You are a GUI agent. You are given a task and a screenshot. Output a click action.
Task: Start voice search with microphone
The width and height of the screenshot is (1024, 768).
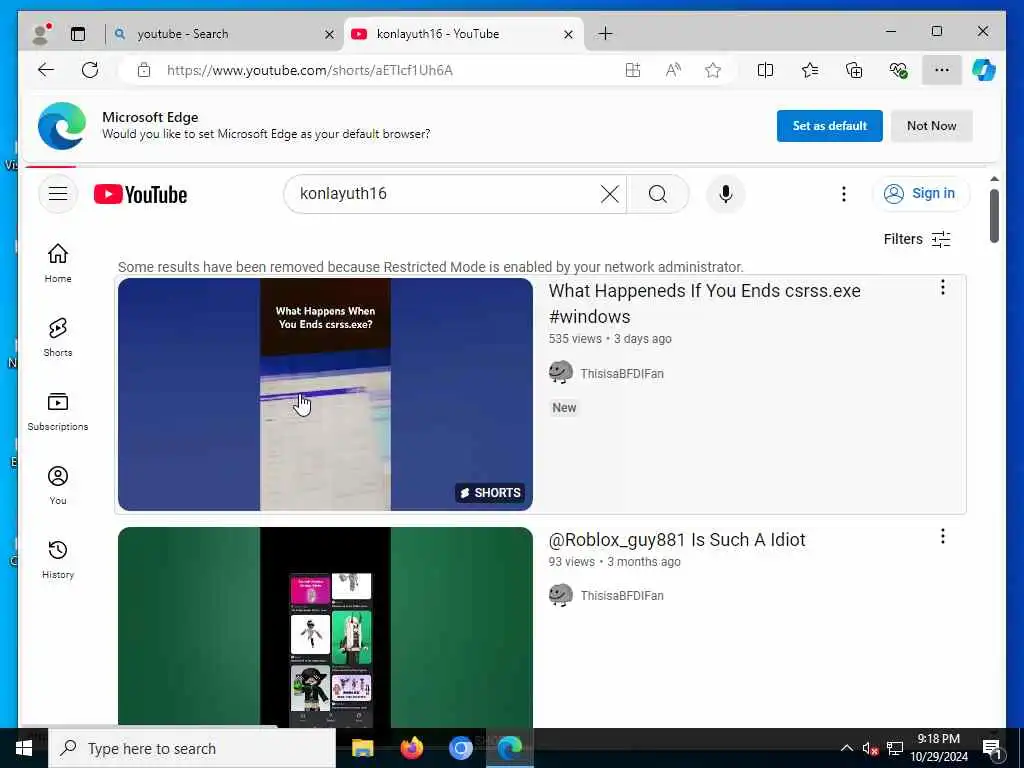(x=726, y=194)
